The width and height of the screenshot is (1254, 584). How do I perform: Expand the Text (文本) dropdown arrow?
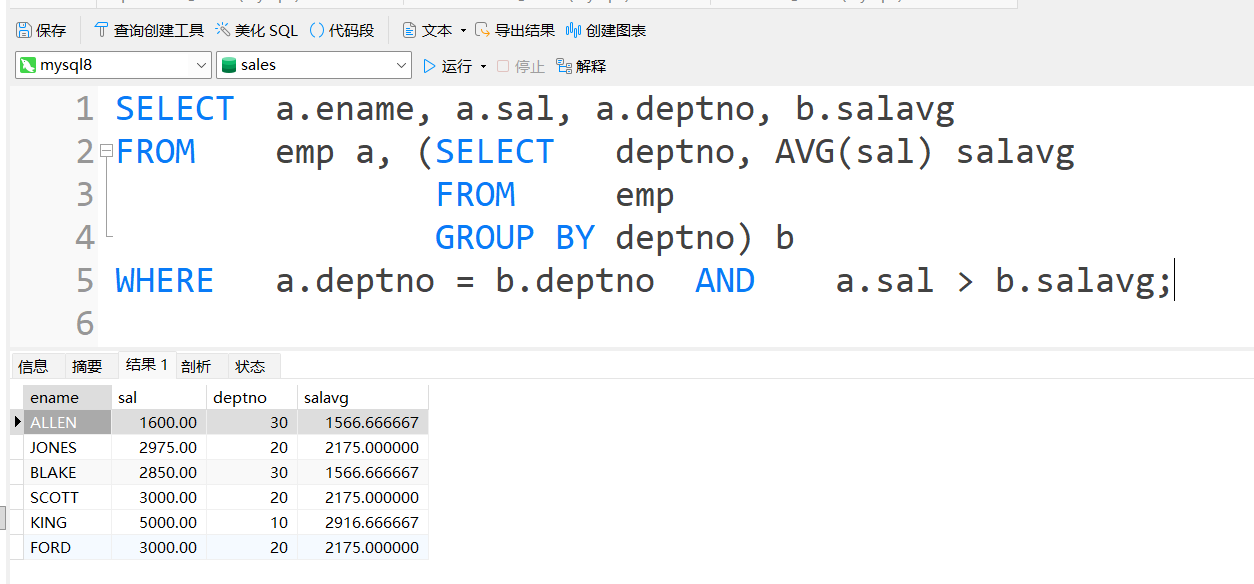(463, 31)
